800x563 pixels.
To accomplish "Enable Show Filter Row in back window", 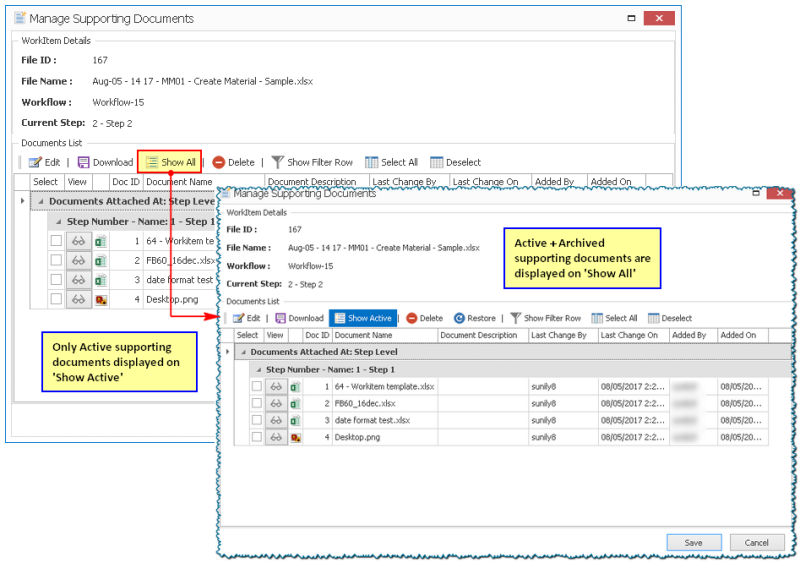I will [x=312, y=162].
